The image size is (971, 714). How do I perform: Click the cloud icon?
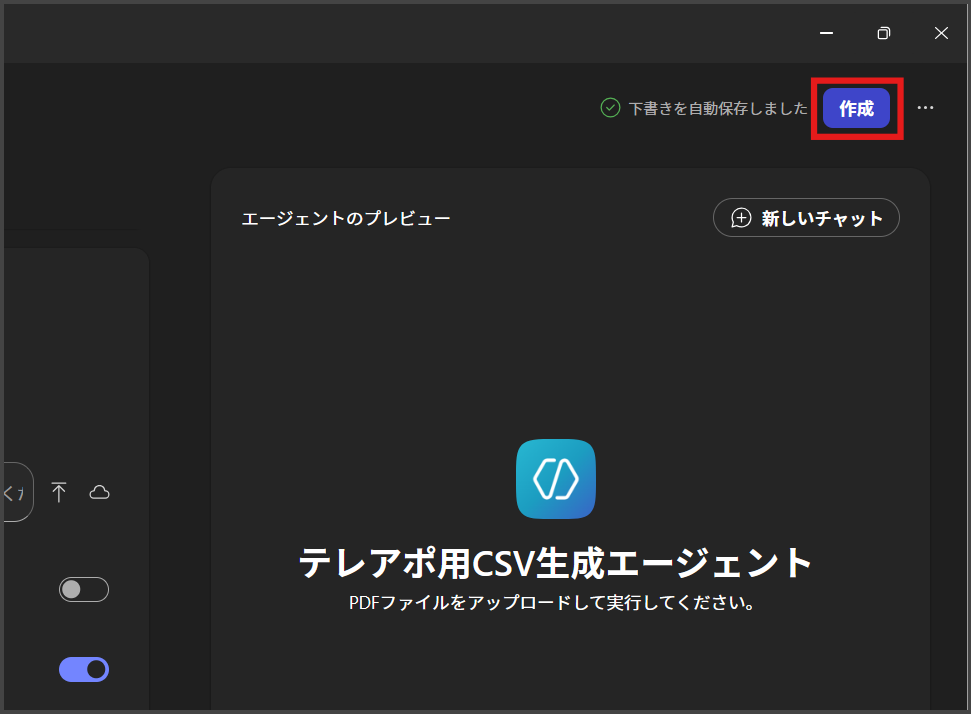(x=99, y=492)
